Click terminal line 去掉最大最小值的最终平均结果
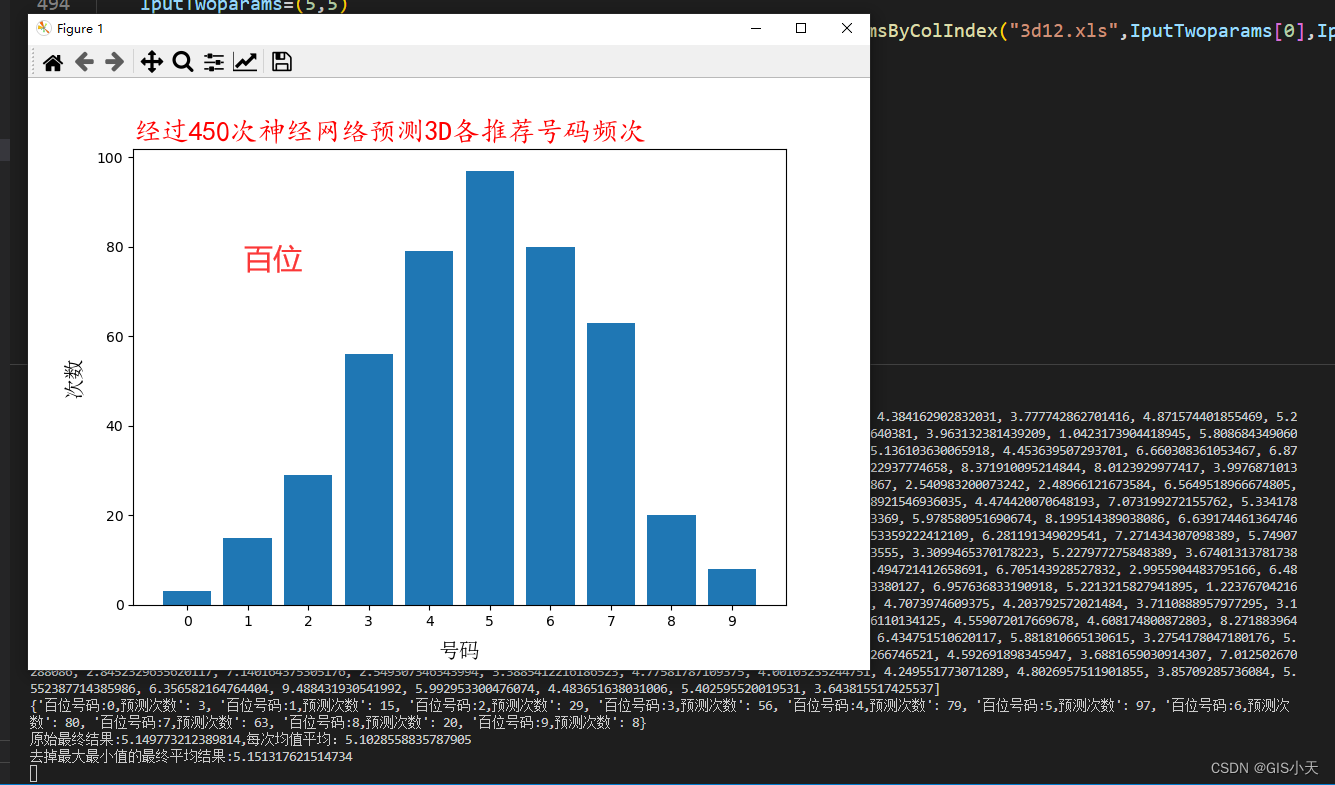Image resolution: width=1335 pixels, height=785 pixels. point(191,757)
